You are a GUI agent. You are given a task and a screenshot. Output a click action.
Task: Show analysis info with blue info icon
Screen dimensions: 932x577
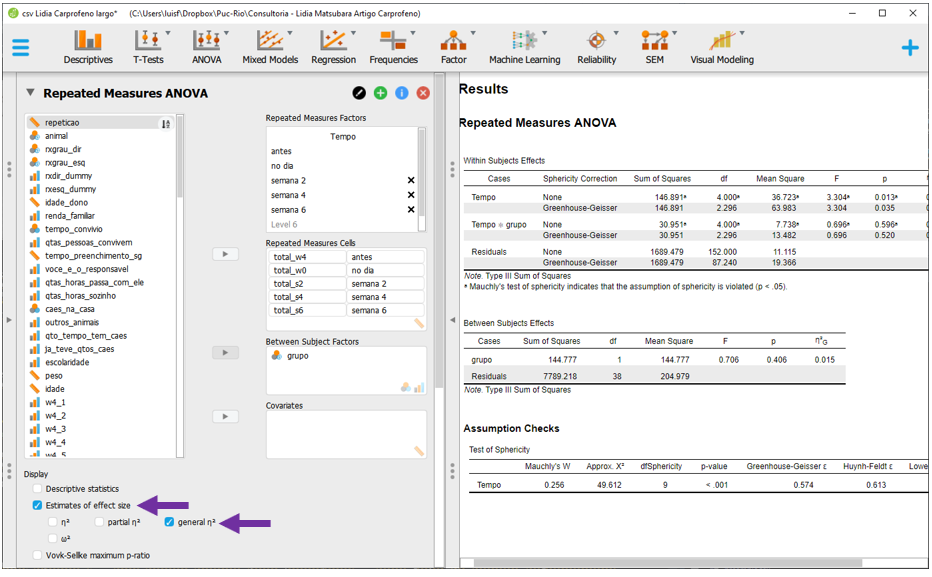coord(402,93)
